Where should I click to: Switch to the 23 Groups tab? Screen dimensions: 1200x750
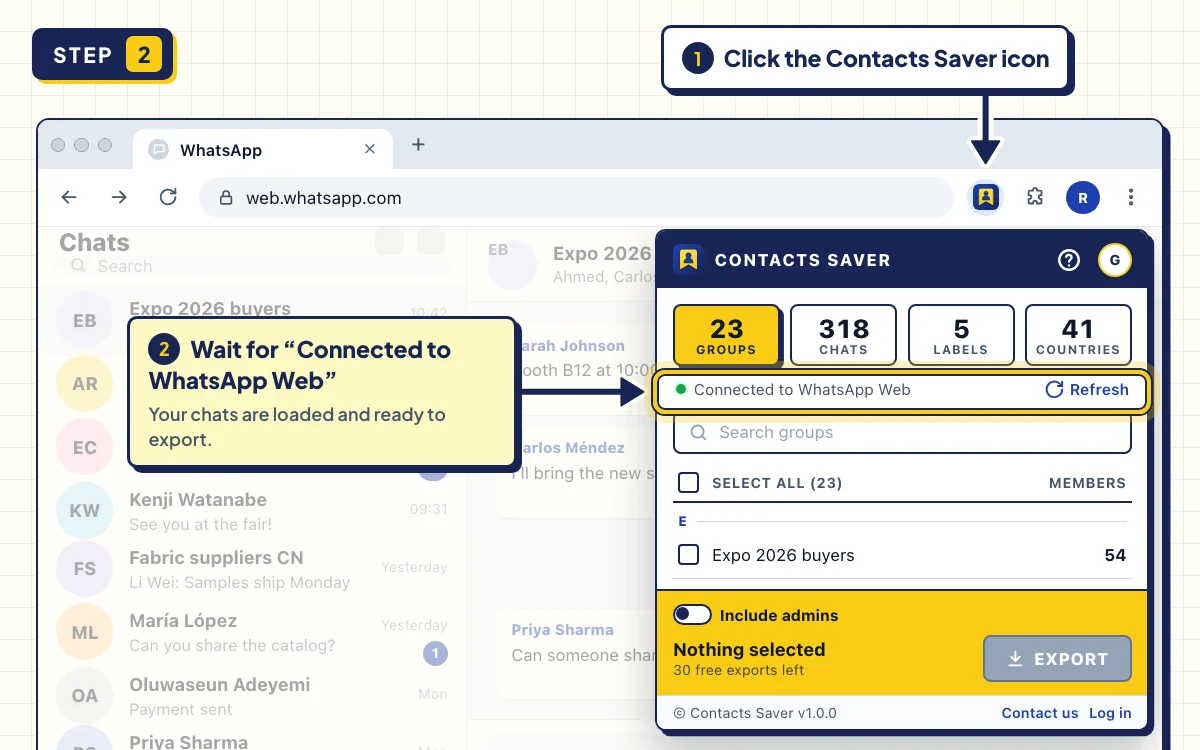pos(726,335)
